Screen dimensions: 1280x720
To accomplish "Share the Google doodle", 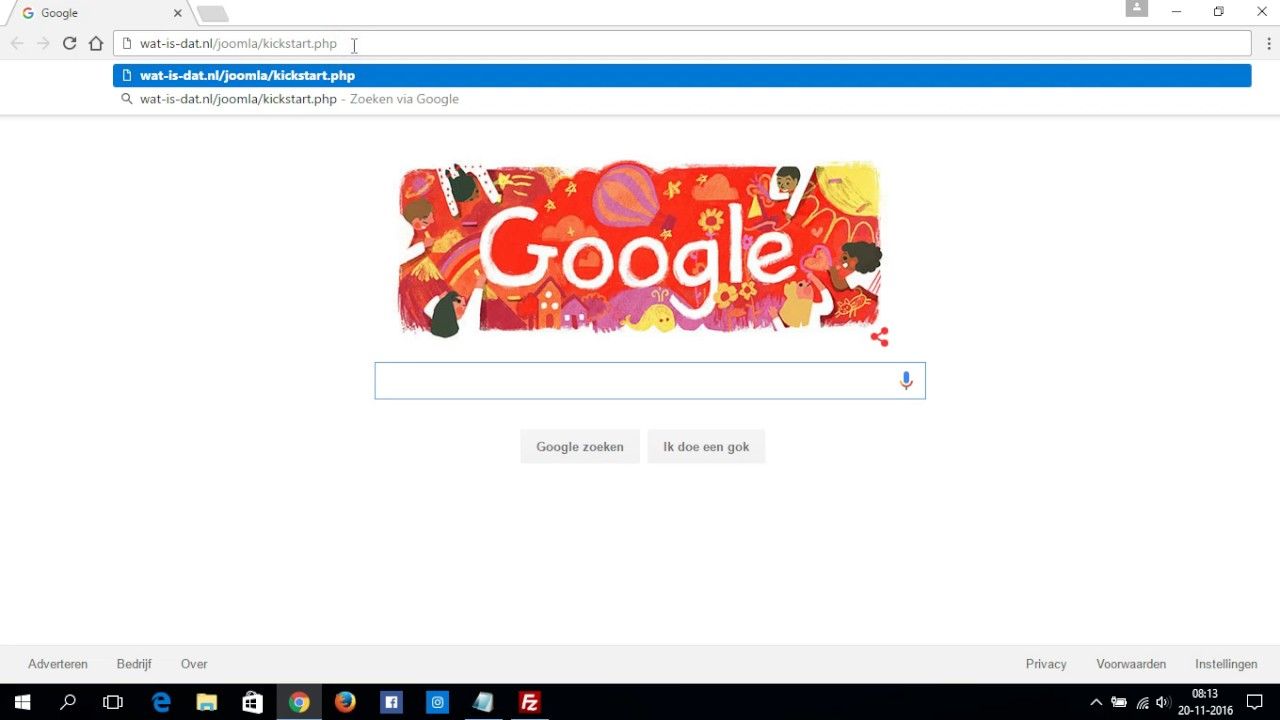I will tap(879, 337).
